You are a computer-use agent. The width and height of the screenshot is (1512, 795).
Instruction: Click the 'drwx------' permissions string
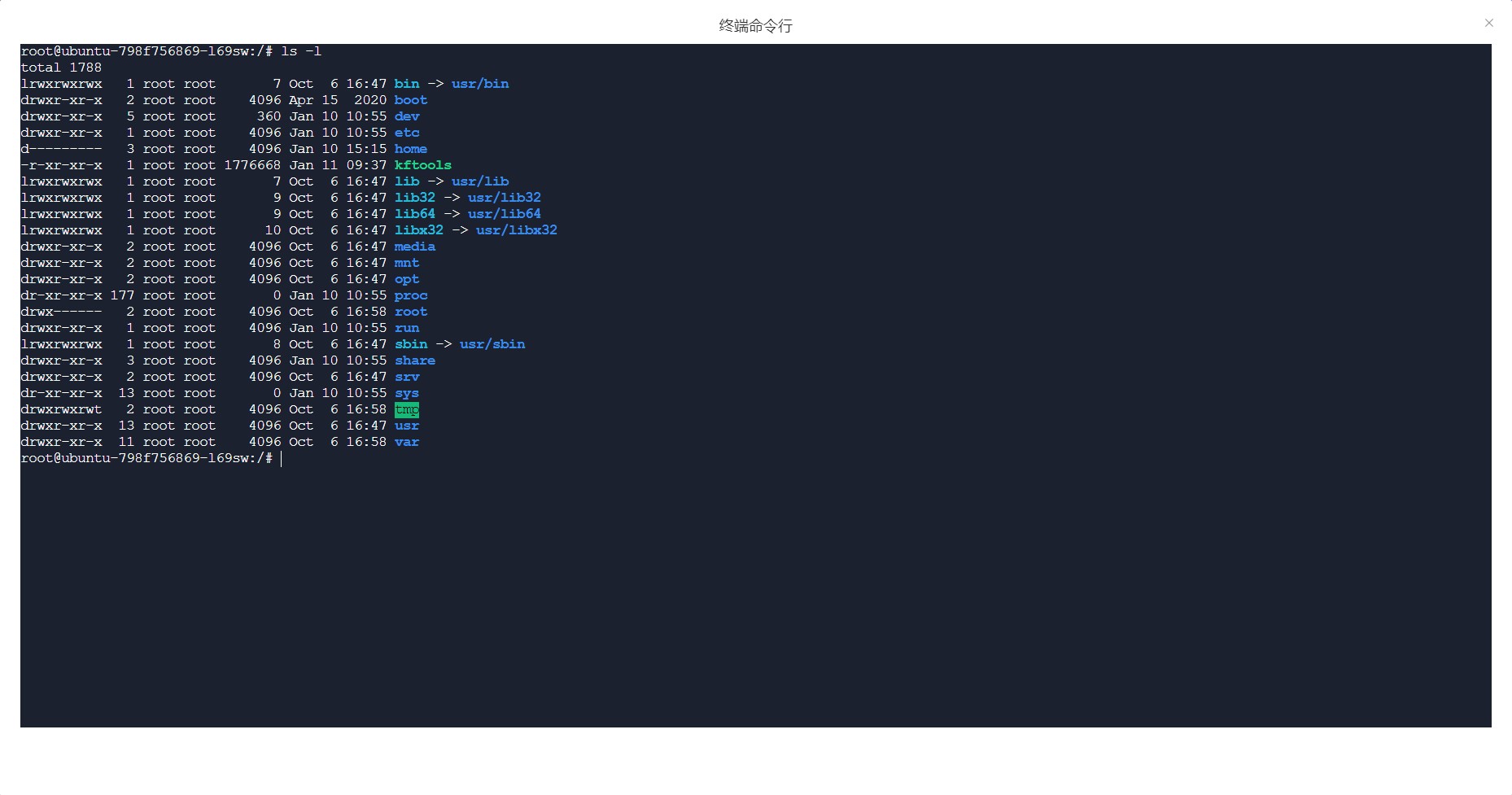coord(62,312)
